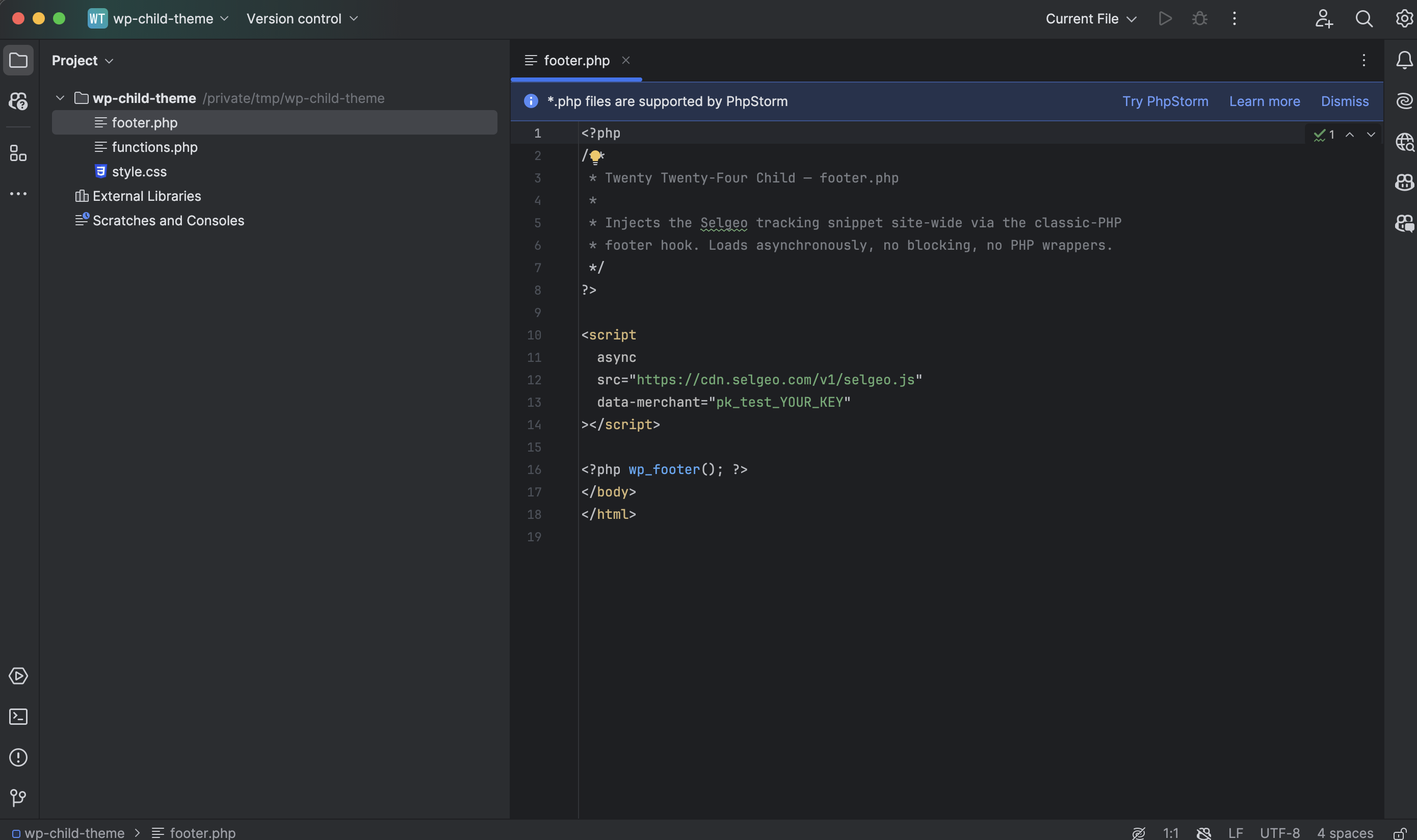1417x840 pixels.
Task: Open Code With Me user-plus icon
Action: click(1323, 19)
